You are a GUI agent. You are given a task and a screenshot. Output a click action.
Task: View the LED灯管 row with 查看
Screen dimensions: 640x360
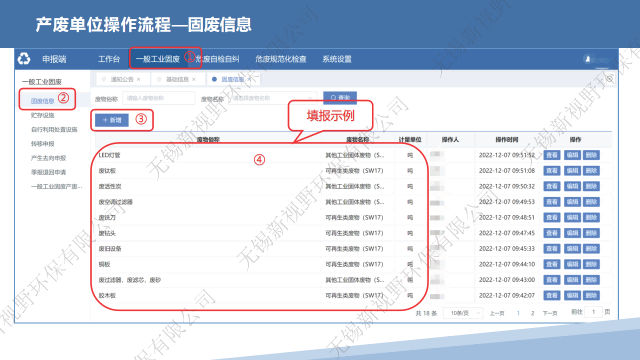[x=552, y=155]
